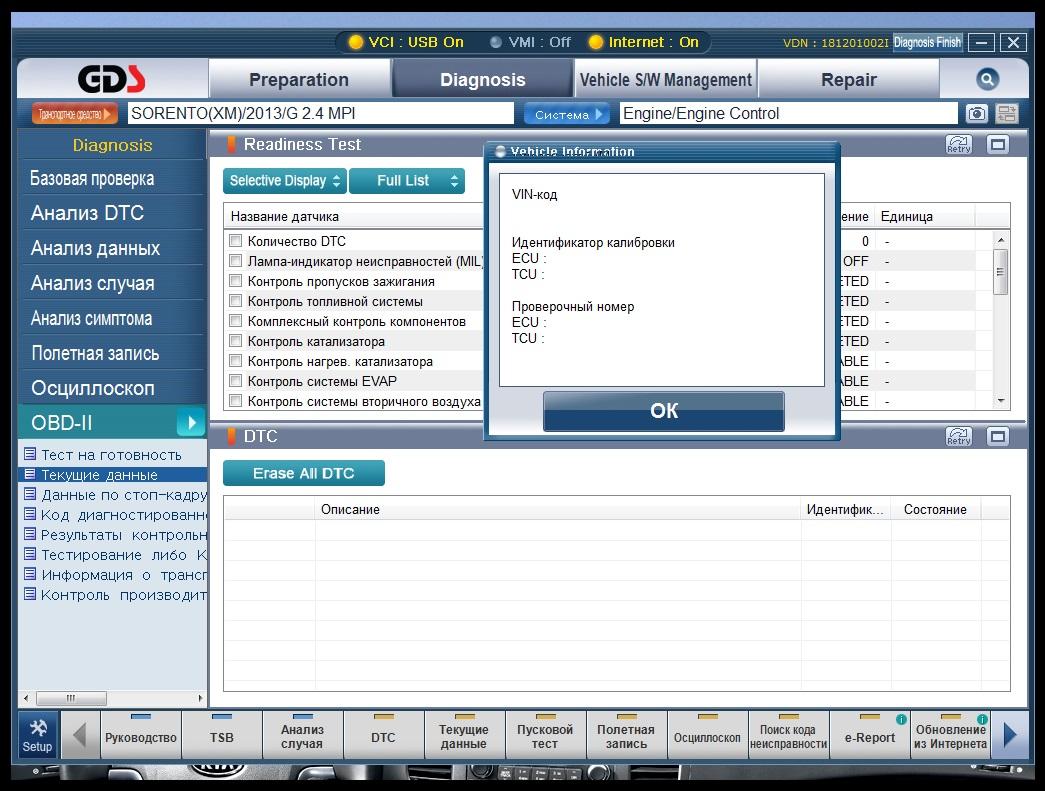
Task: Check the Контроль катализатора checkbox
Action: pyautogui.click(x=235, y=341)
